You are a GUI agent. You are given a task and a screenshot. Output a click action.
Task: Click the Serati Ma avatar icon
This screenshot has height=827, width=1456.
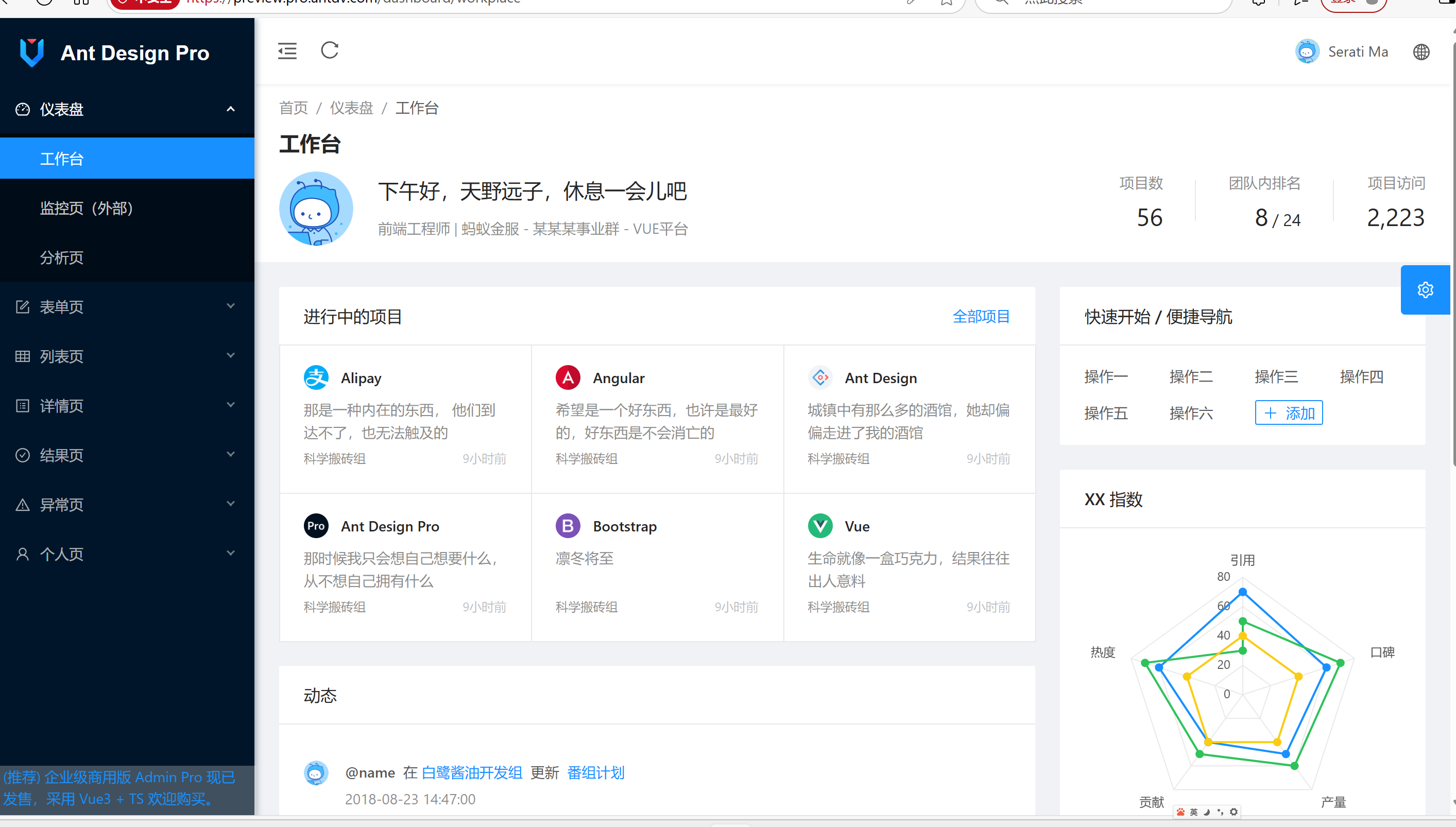1307,51
